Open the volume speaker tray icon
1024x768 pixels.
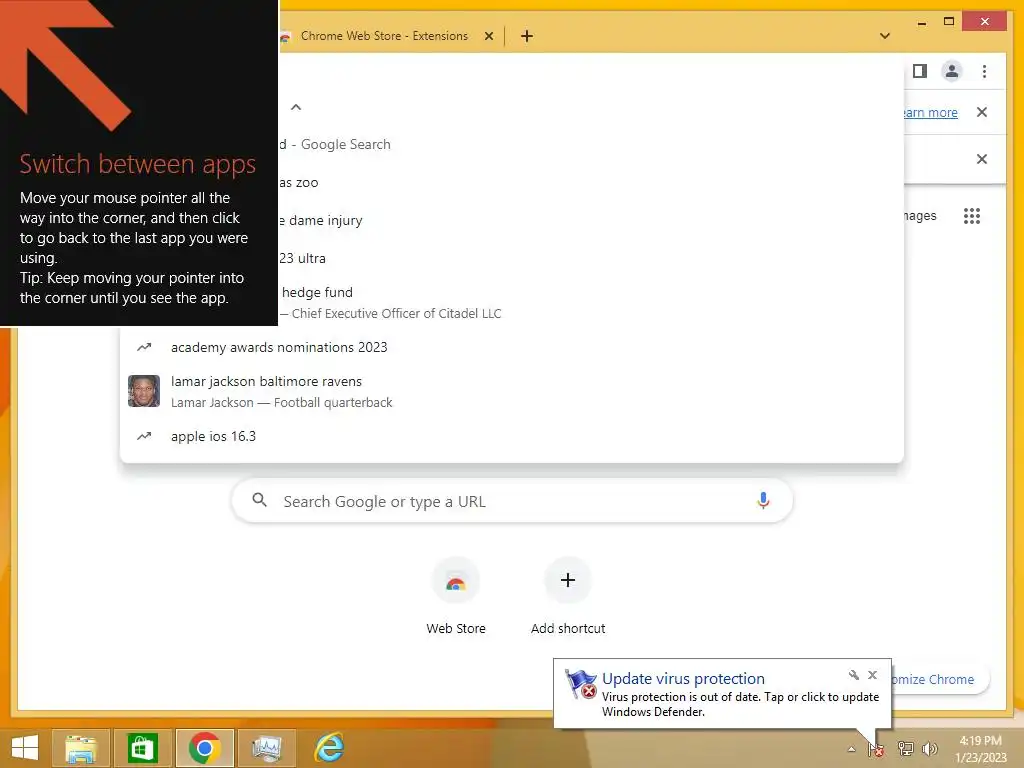tap(930, 748)
